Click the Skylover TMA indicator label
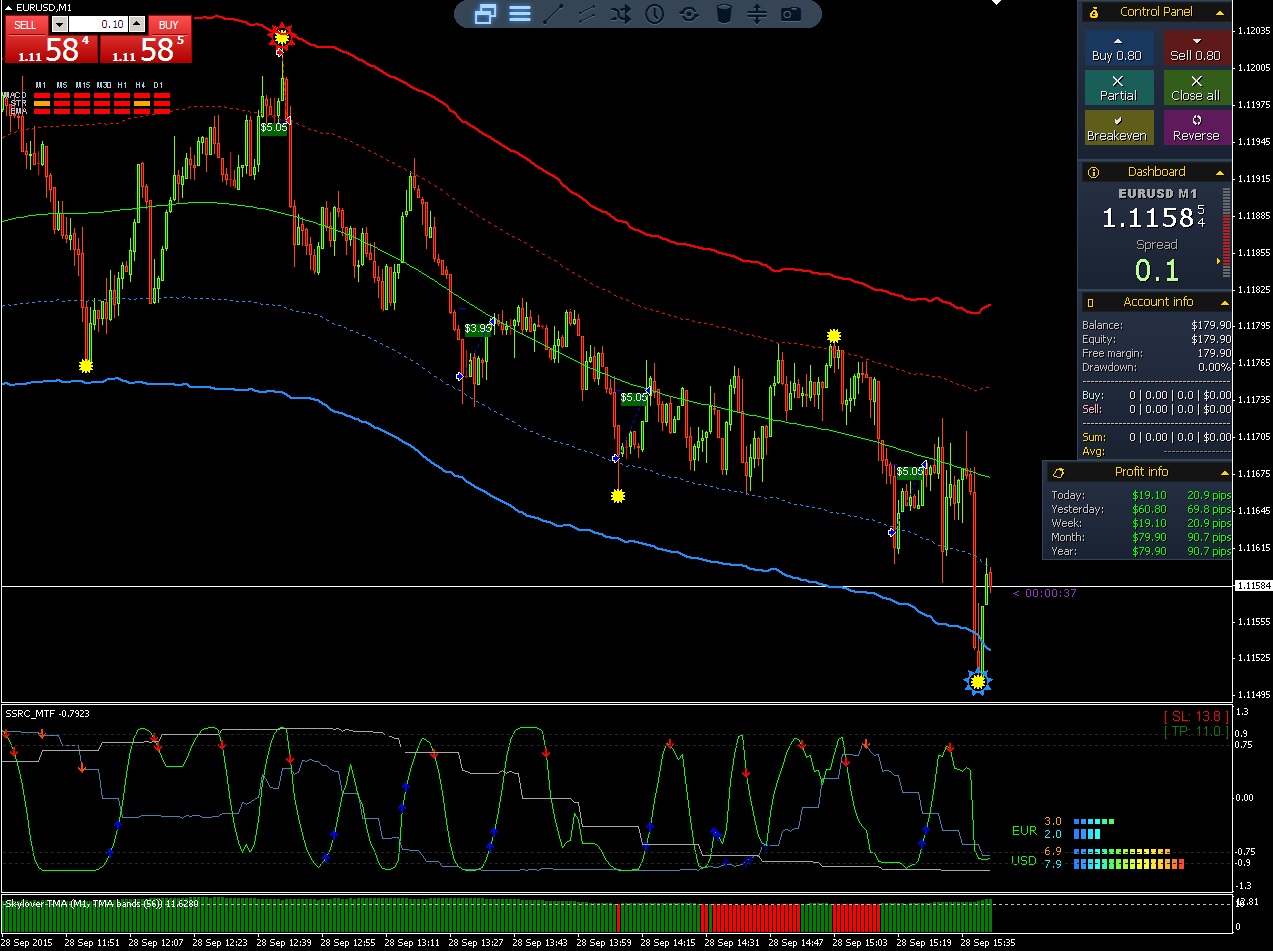The width and height of the screenshot is (1273, 951). [102, 903]
